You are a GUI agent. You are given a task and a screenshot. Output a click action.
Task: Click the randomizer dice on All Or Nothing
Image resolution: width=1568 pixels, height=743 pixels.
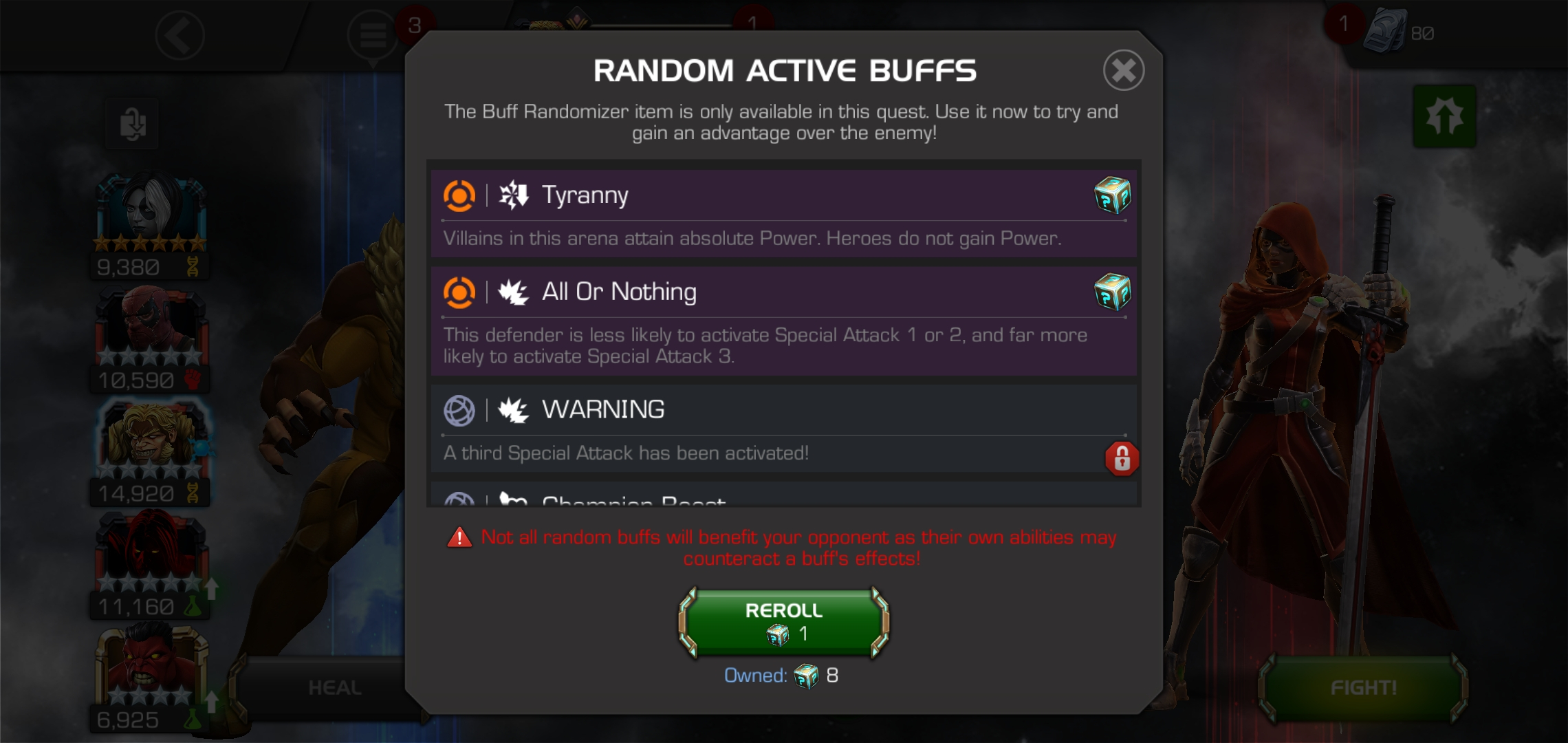(1112, 292)
